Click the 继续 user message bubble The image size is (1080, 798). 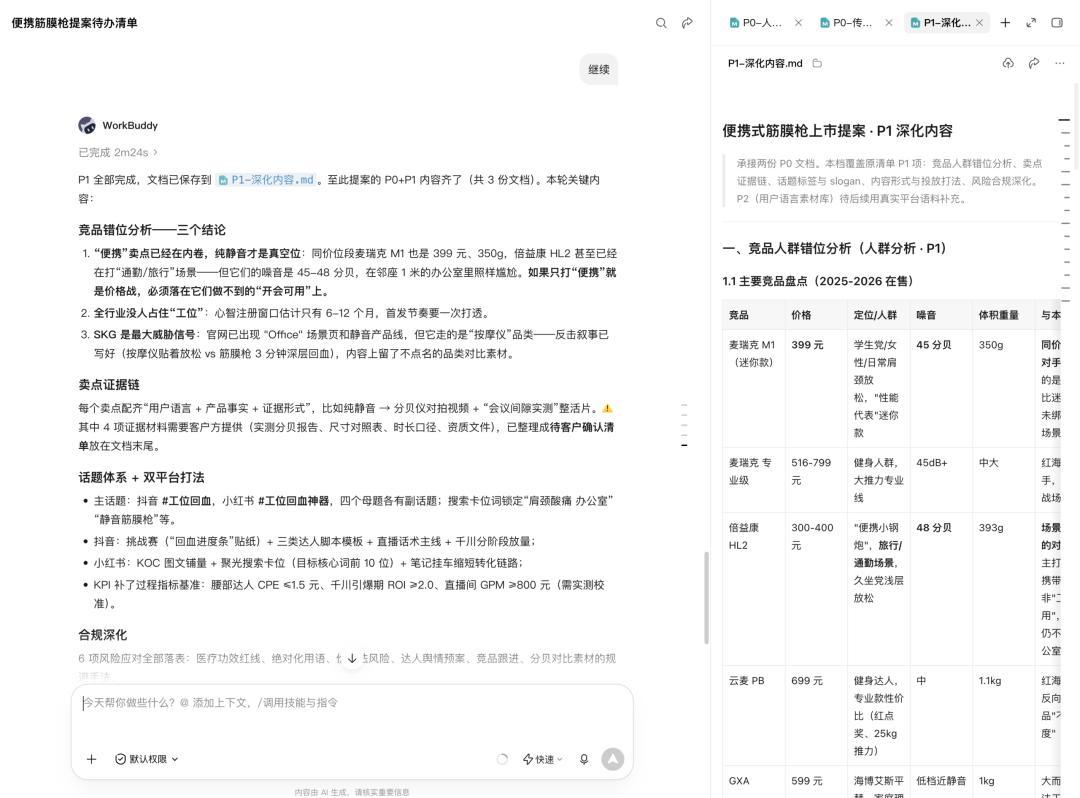click(599, 70)
